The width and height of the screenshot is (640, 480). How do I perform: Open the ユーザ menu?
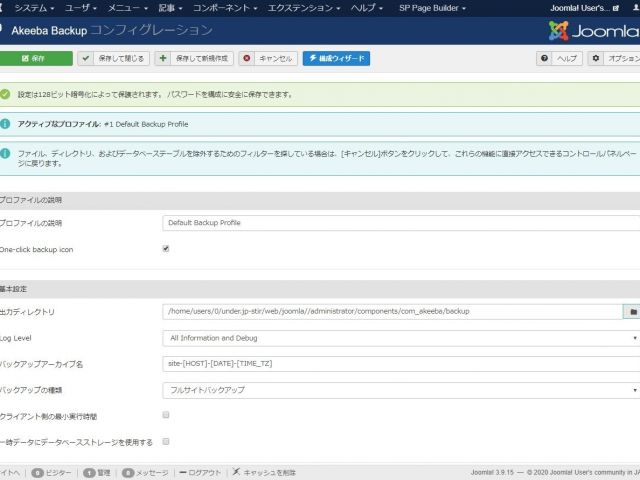click(80, 8)
